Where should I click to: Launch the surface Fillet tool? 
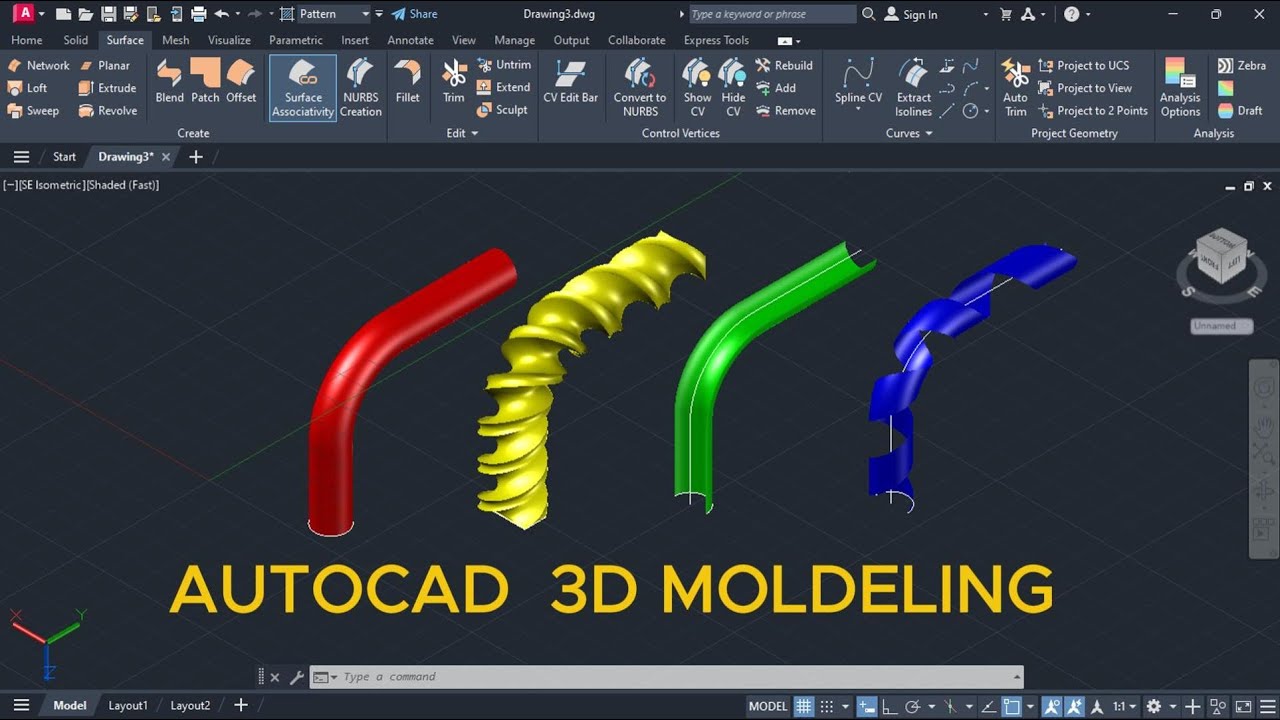[x=407, y=81]
